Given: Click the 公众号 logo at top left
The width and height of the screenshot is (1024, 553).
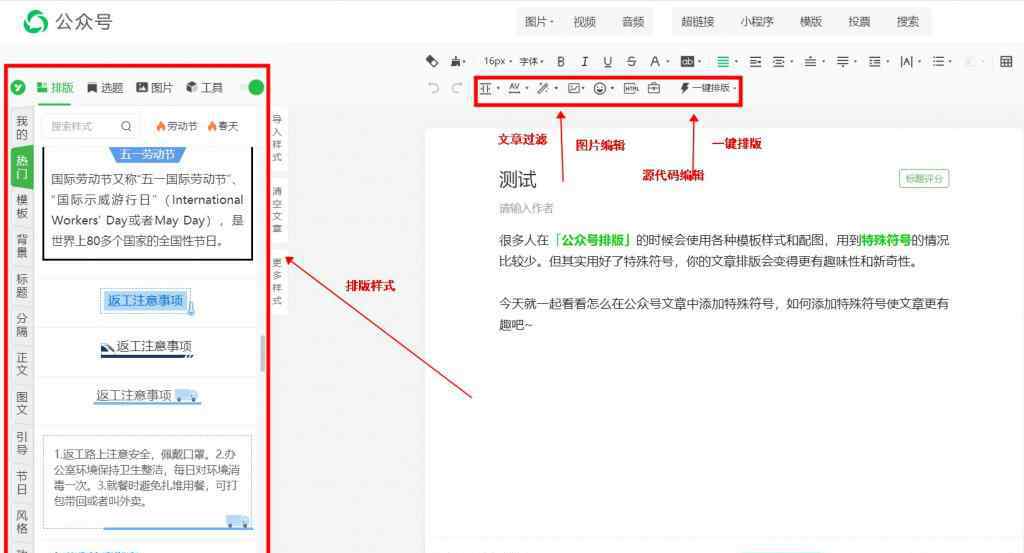Looking at the screenshot, I should 68,22.
